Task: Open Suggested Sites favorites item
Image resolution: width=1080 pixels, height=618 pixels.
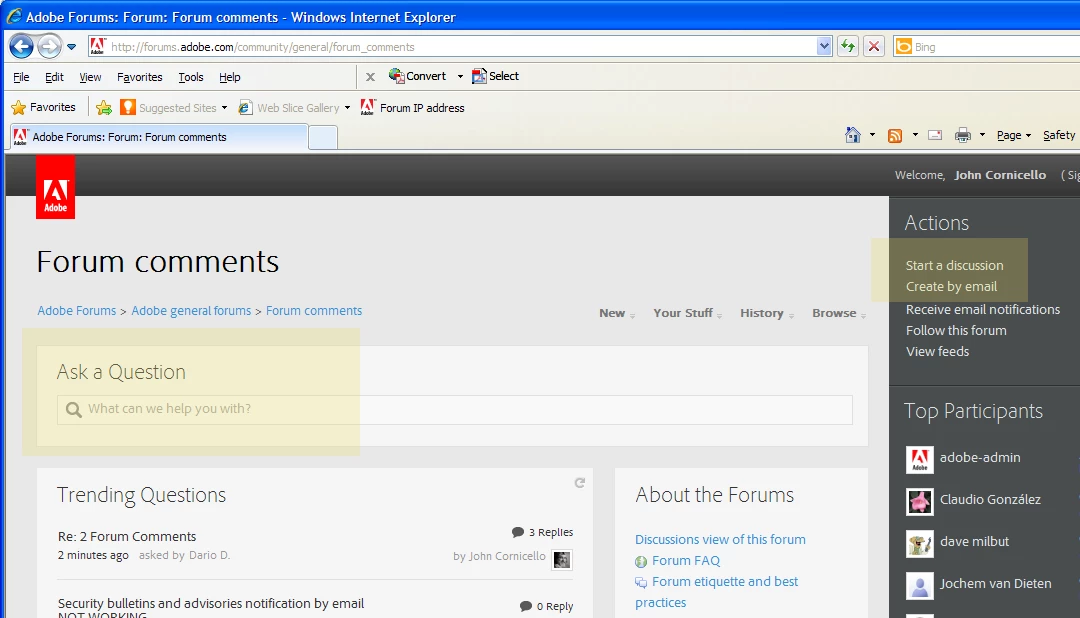Action: pos(169,107)
